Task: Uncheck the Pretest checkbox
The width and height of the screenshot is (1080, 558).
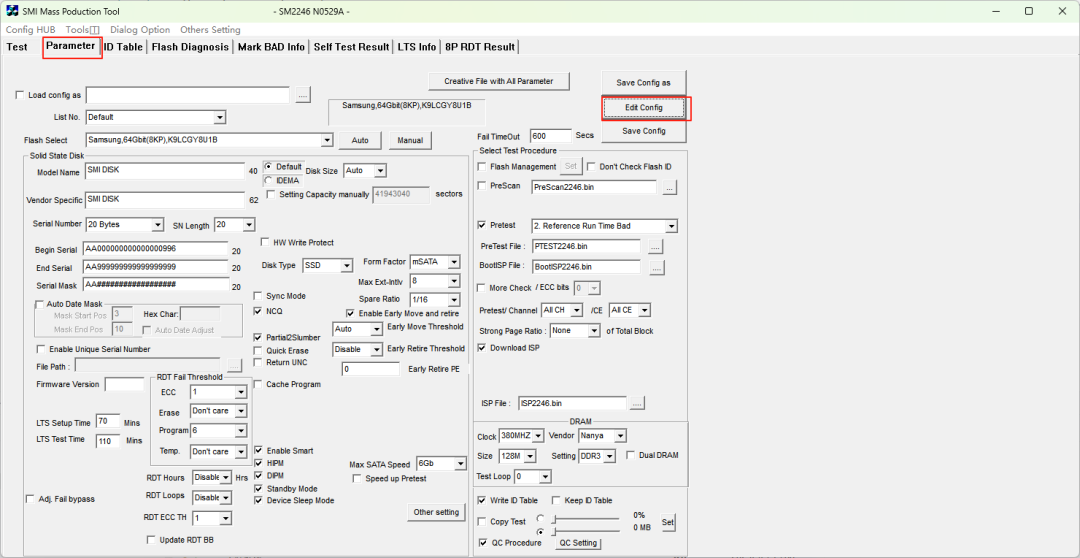Action: coord(481,225)
